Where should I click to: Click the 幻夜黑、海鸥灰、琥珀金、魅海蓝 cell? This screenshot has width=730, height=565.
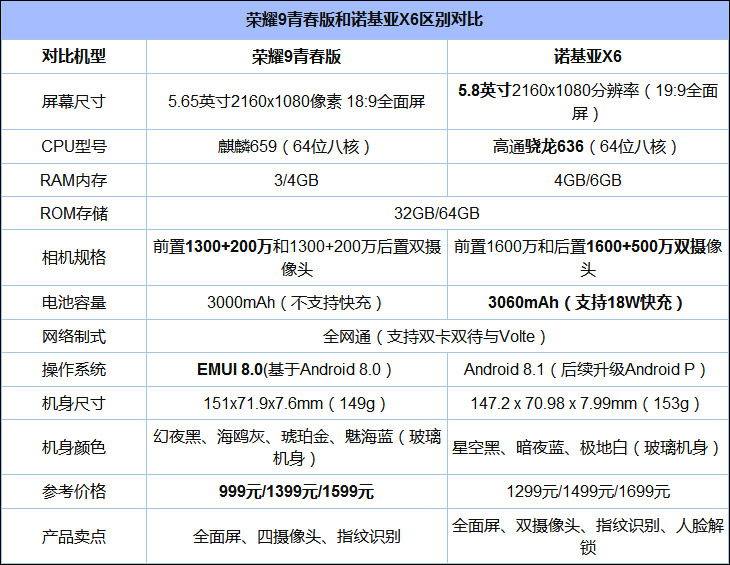tap(297, 447)
